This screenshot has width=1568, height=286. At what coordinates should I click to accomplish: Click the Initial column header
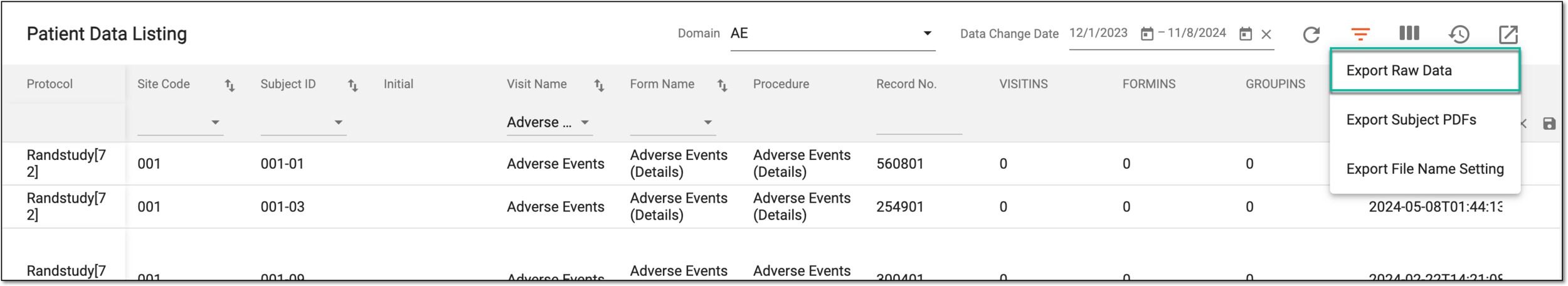(x=398, y=84)
